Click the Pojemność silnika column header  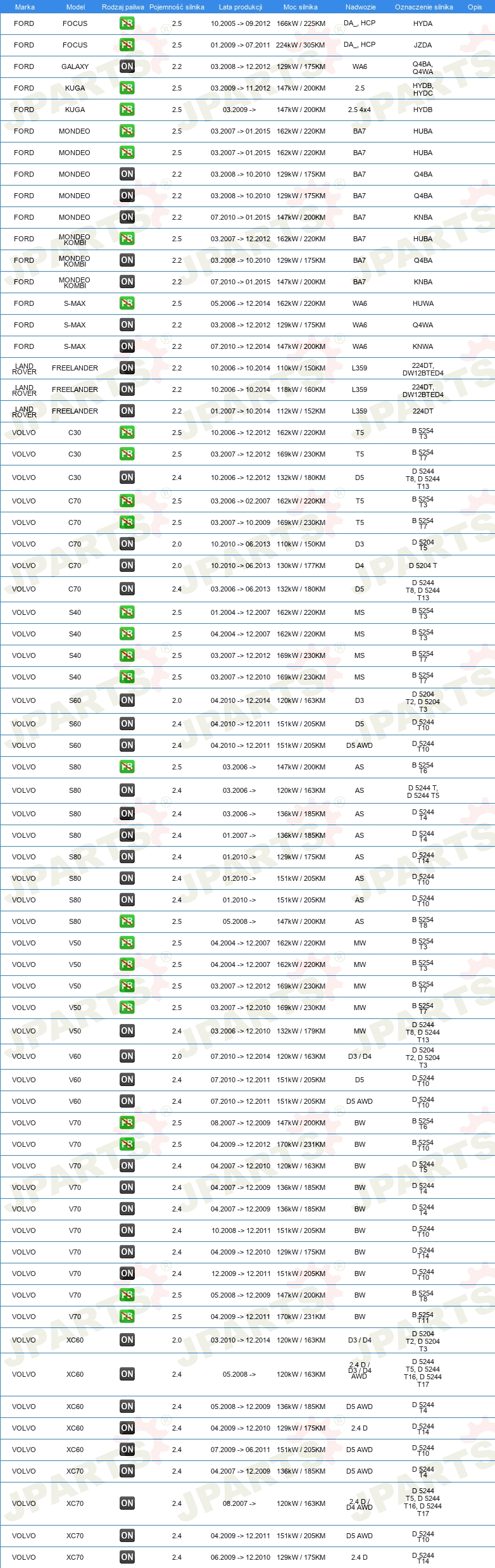[x=177, y=7]
